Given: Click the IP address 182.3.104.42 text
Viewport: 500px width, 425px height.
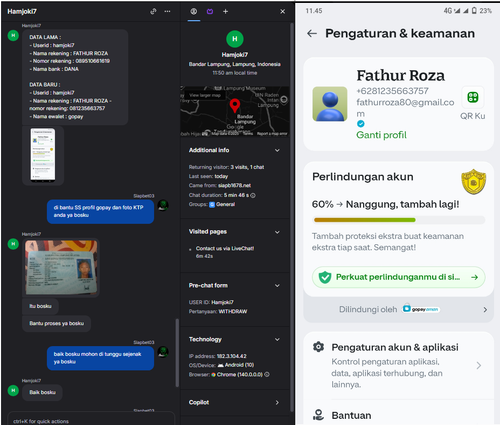Looking at the screenshot, I should (x=232, y=356).
